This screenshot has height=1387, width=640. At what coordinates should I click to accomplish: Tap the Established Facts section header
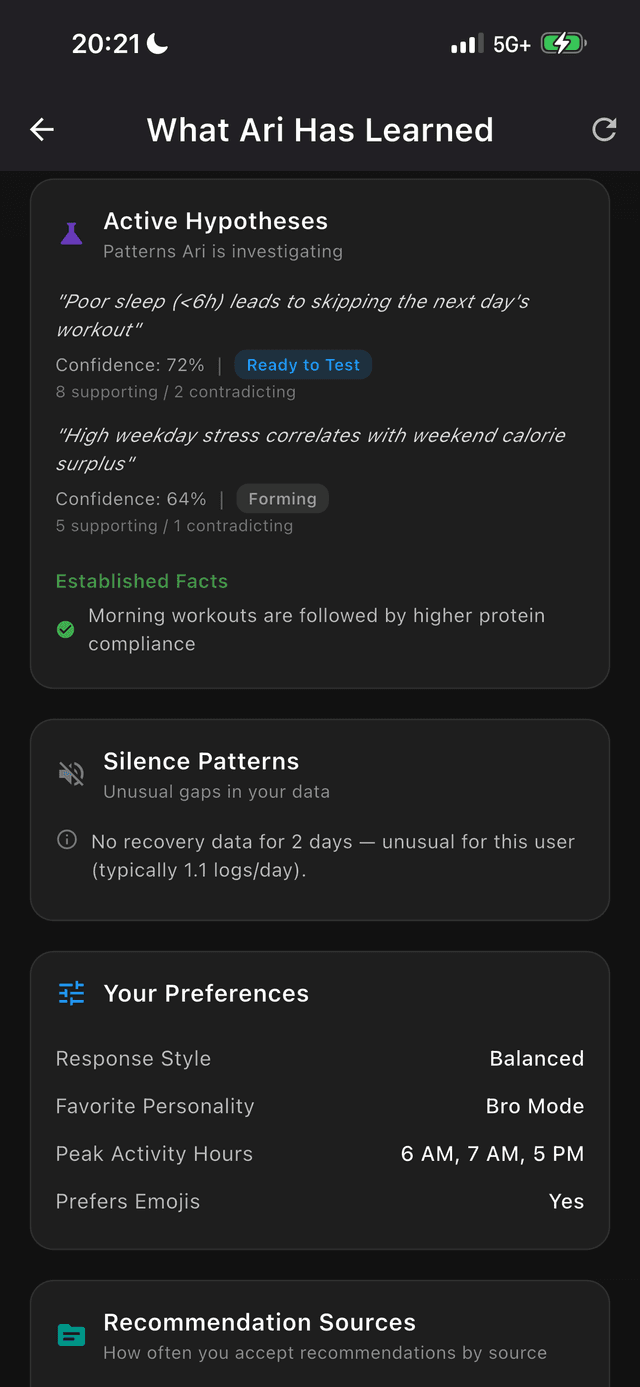click(141, 581)
